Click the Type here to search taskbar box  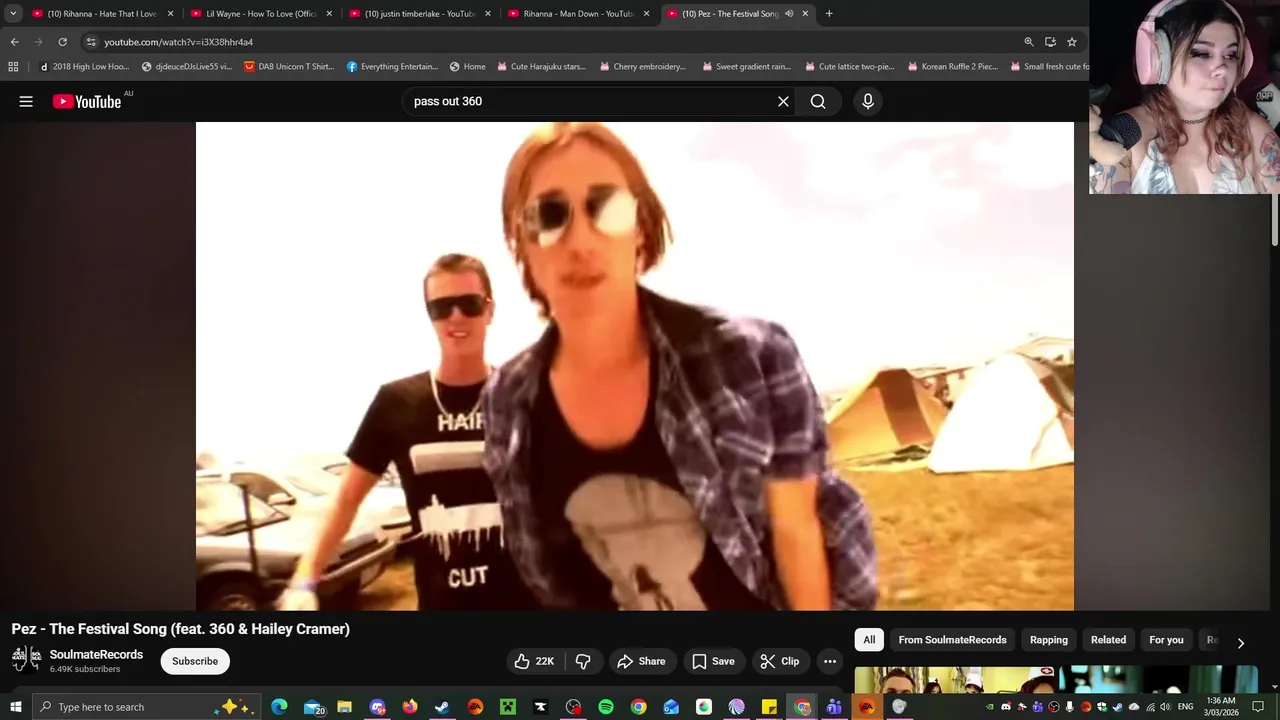click(147, 707)
